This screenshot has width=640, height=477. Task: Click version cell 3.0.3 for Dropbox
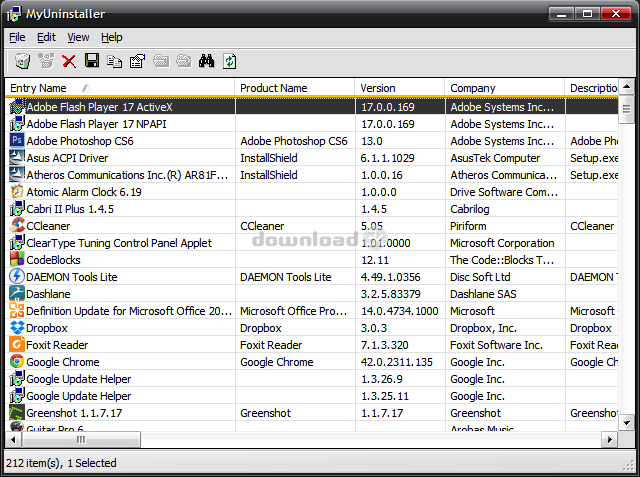(x=374, y=328)
